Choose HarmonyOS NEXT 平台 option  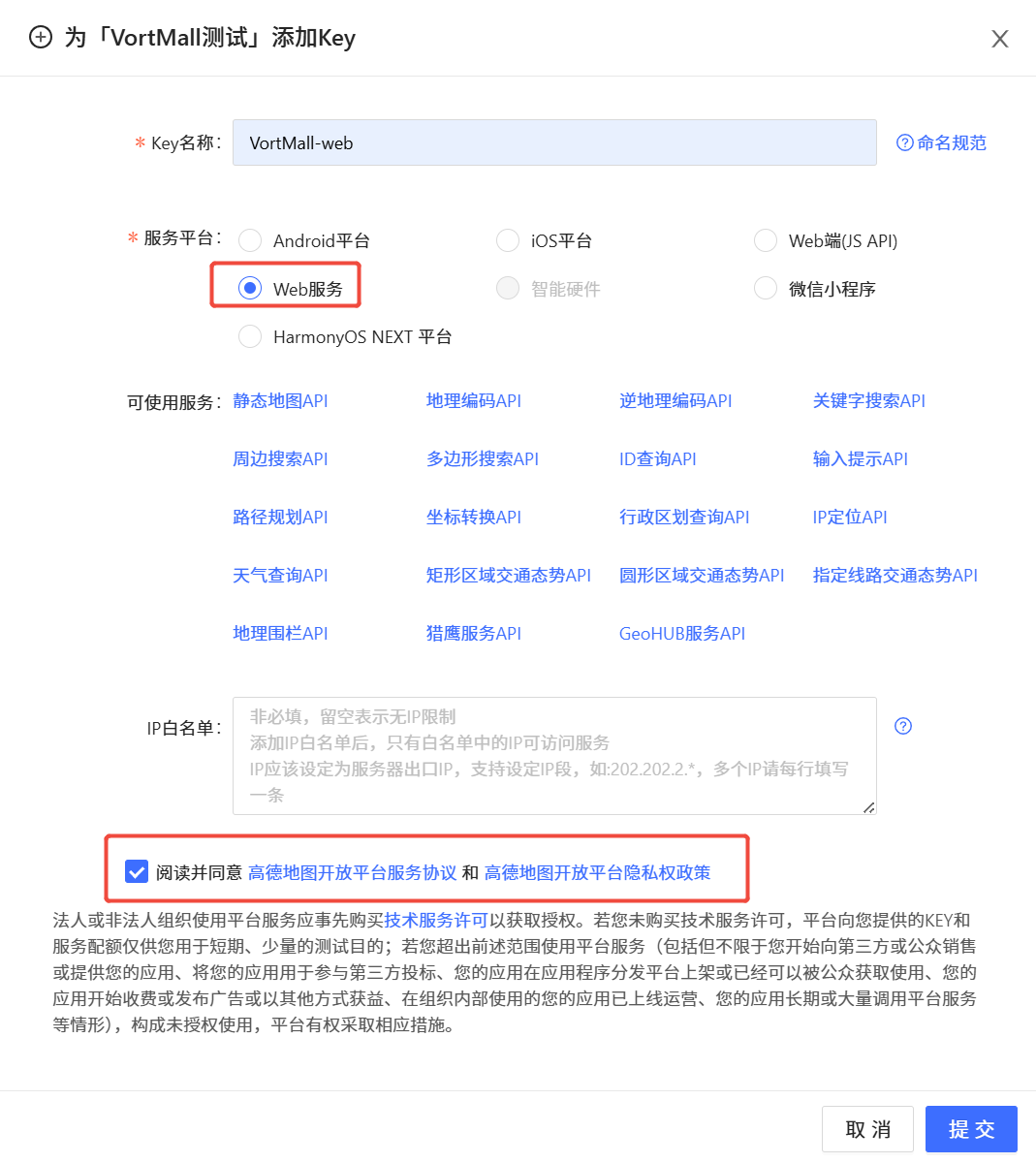250,336
